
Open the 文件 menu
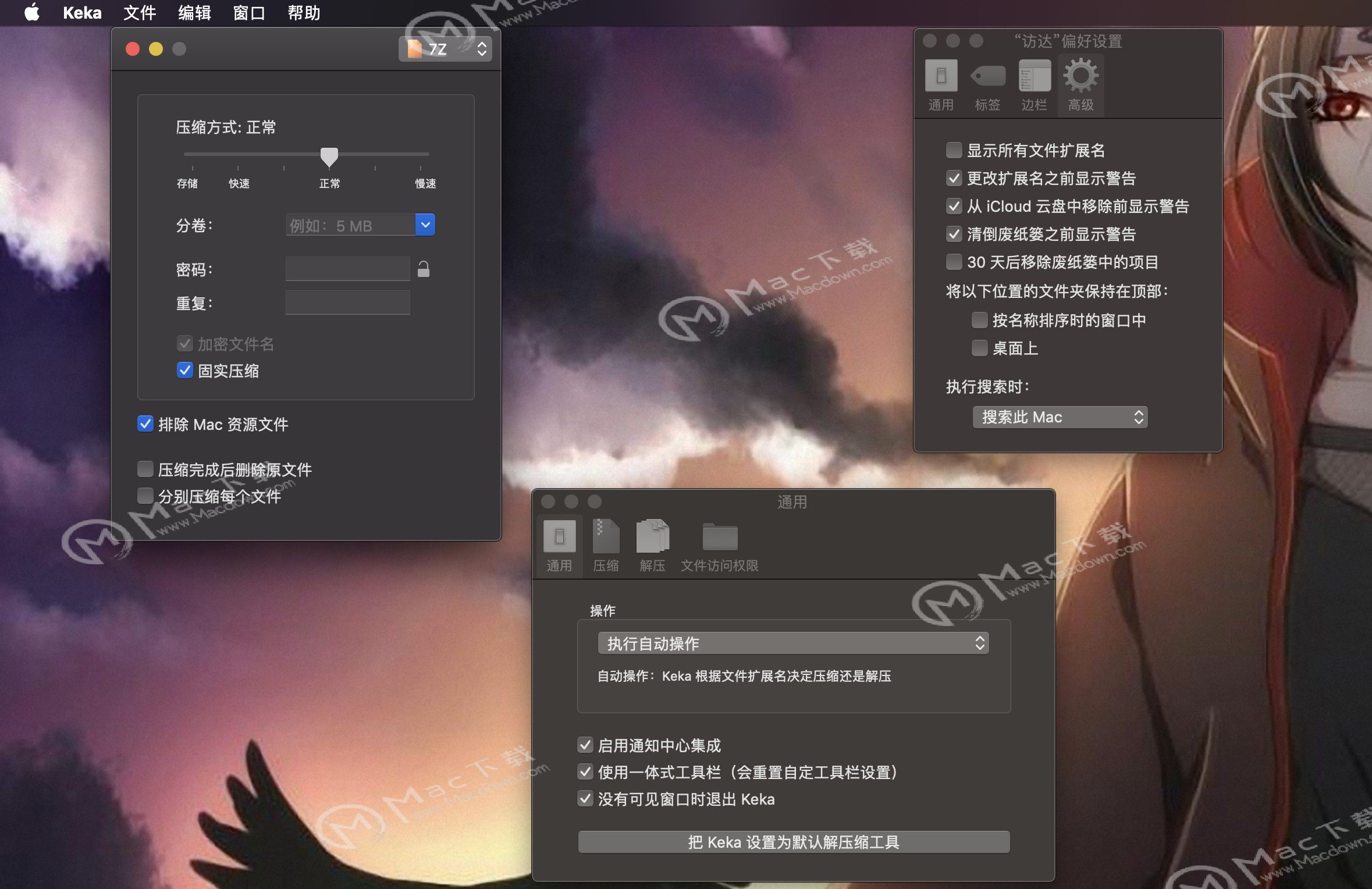coord(139,12)
